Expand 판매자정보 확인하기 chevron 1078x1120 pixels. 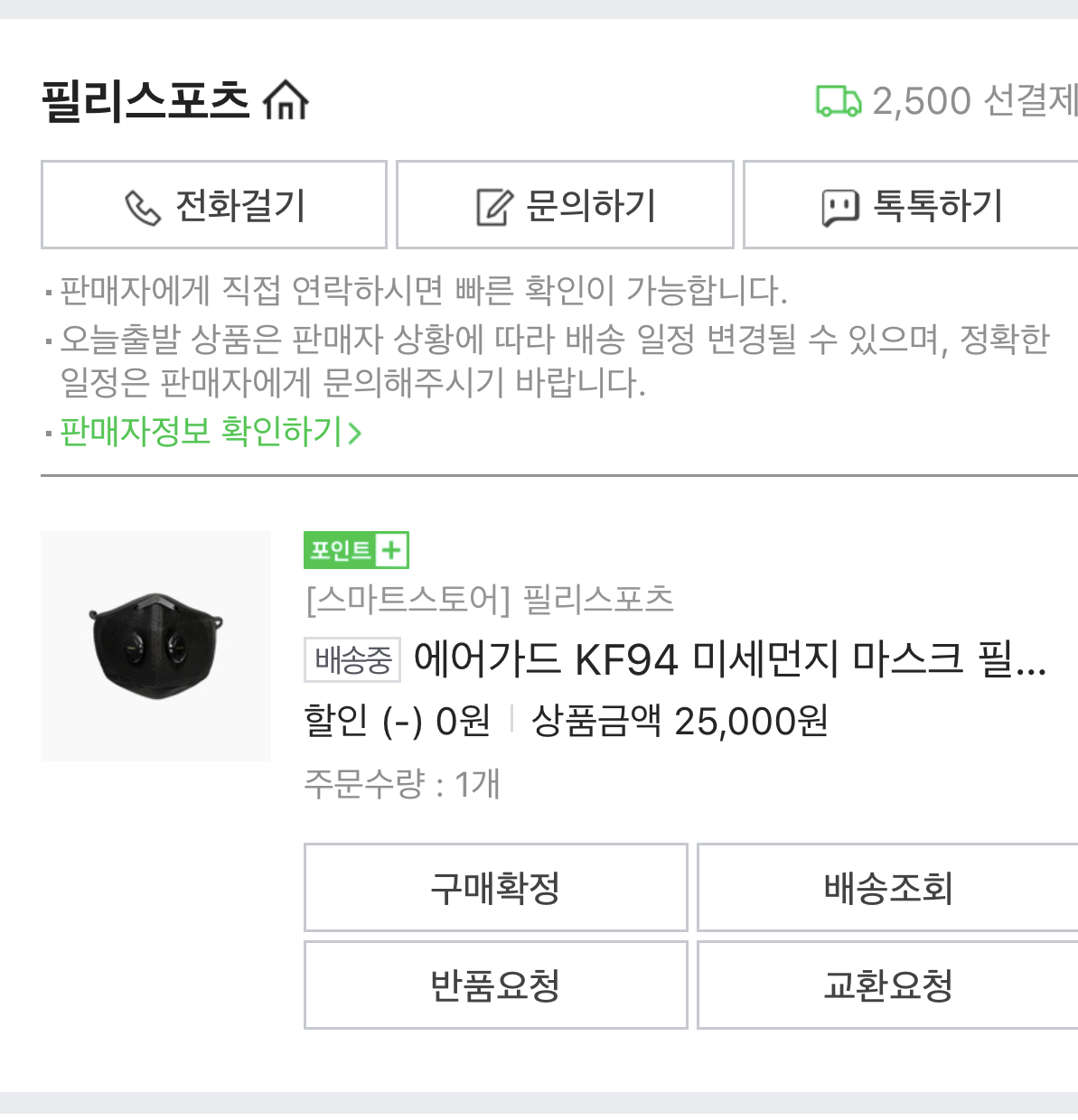pos(355,433)
